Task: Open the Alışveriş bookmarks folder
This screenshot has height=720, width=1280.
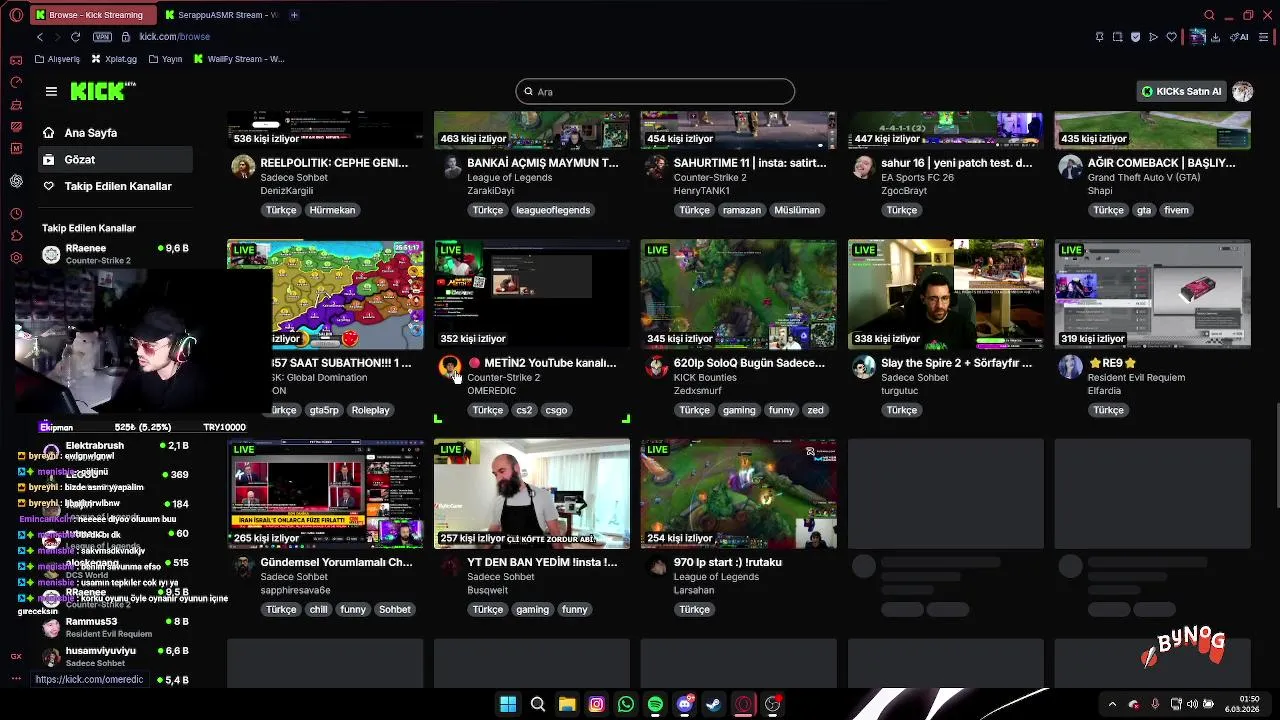Action: pyautogui.click(x=57, y=59)
